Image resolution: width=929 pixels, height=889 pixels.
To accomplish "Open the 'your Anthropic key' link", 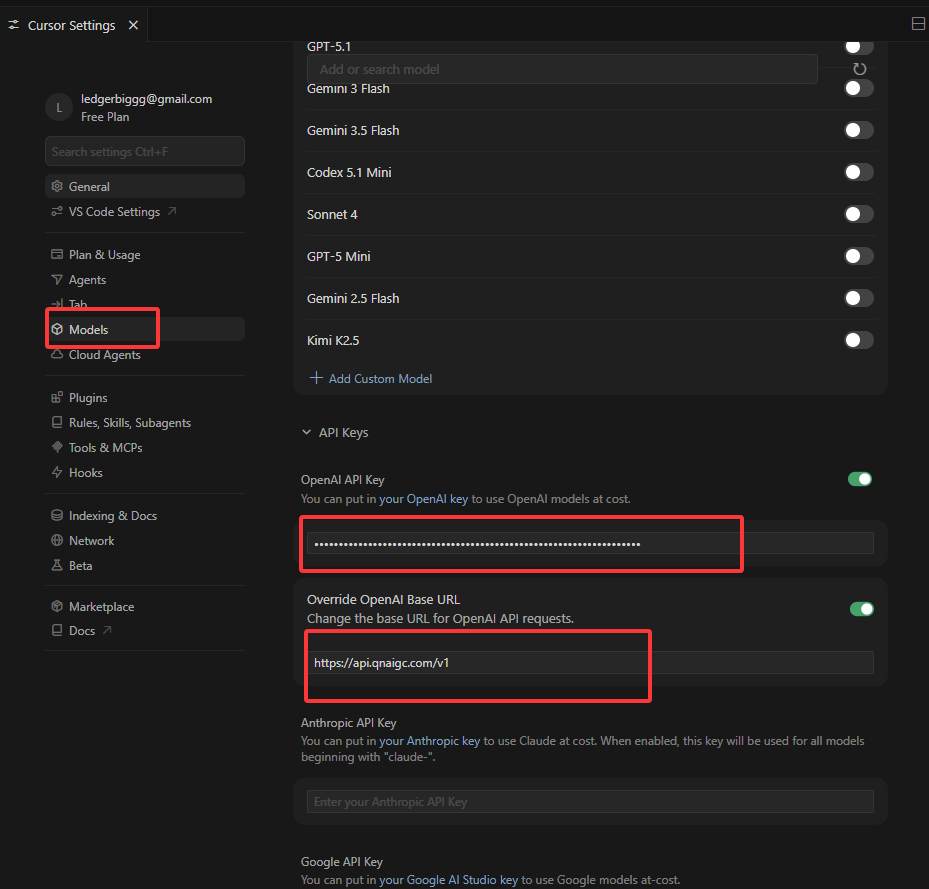I will click(x=429, y=740).
